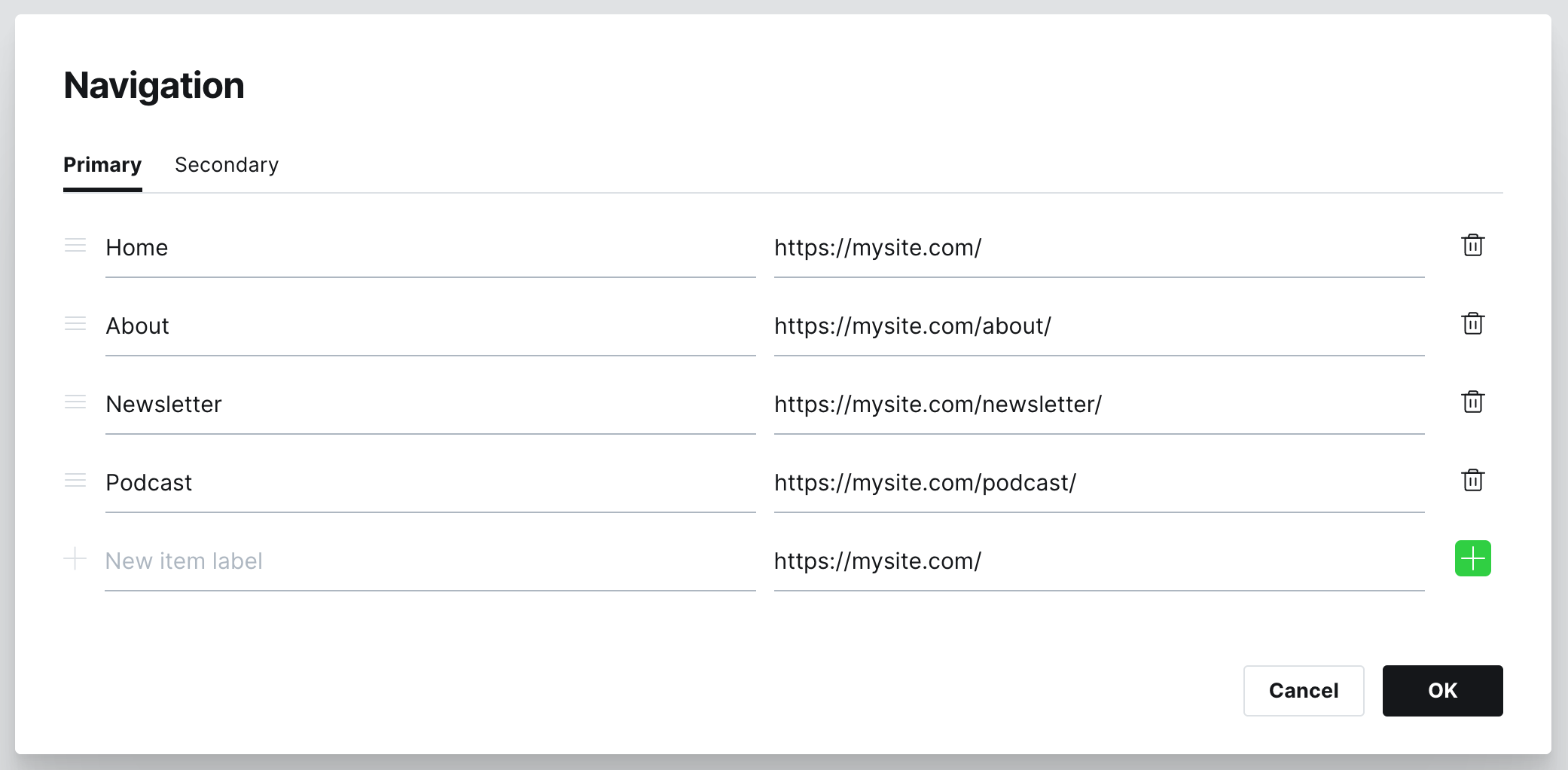The image size is (1568, 770).
Task: Delete the Podcast navigation item
Action: point(1472,481)
